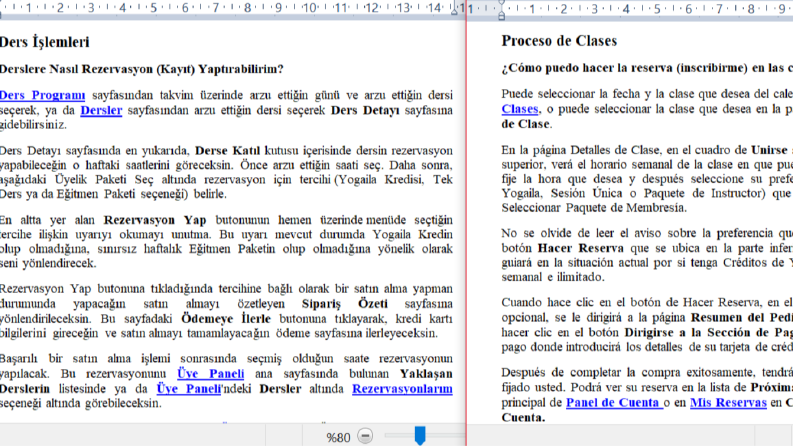Click the first line indent marker on the right ruler
Image resolution: width=793 pixels, height=446 pixels.
(501, 4)
